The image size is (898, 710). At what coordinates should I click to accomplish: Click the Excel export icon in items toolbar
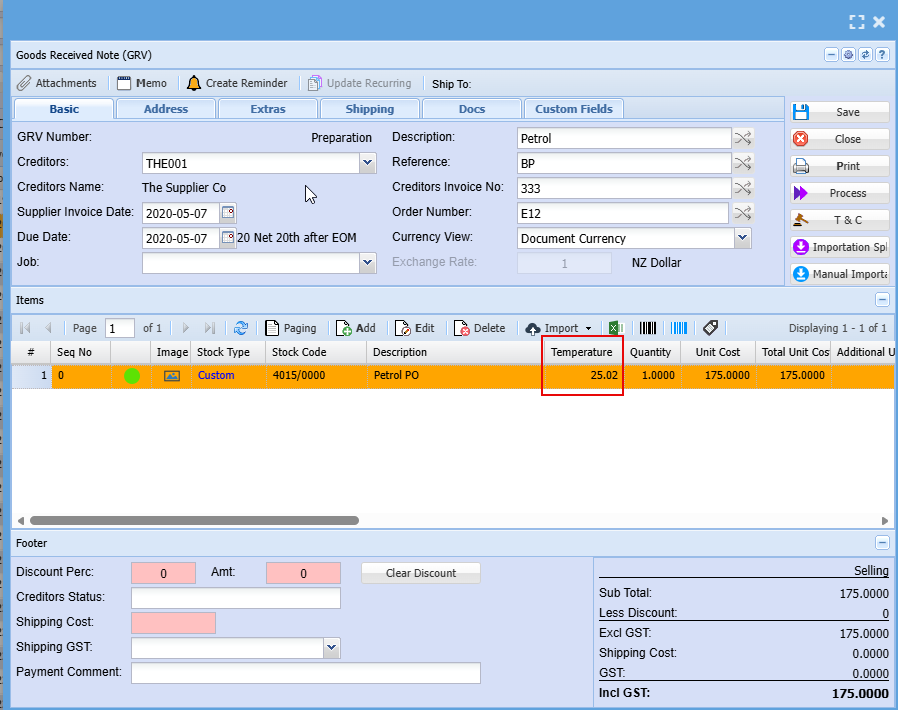[617, 328]
